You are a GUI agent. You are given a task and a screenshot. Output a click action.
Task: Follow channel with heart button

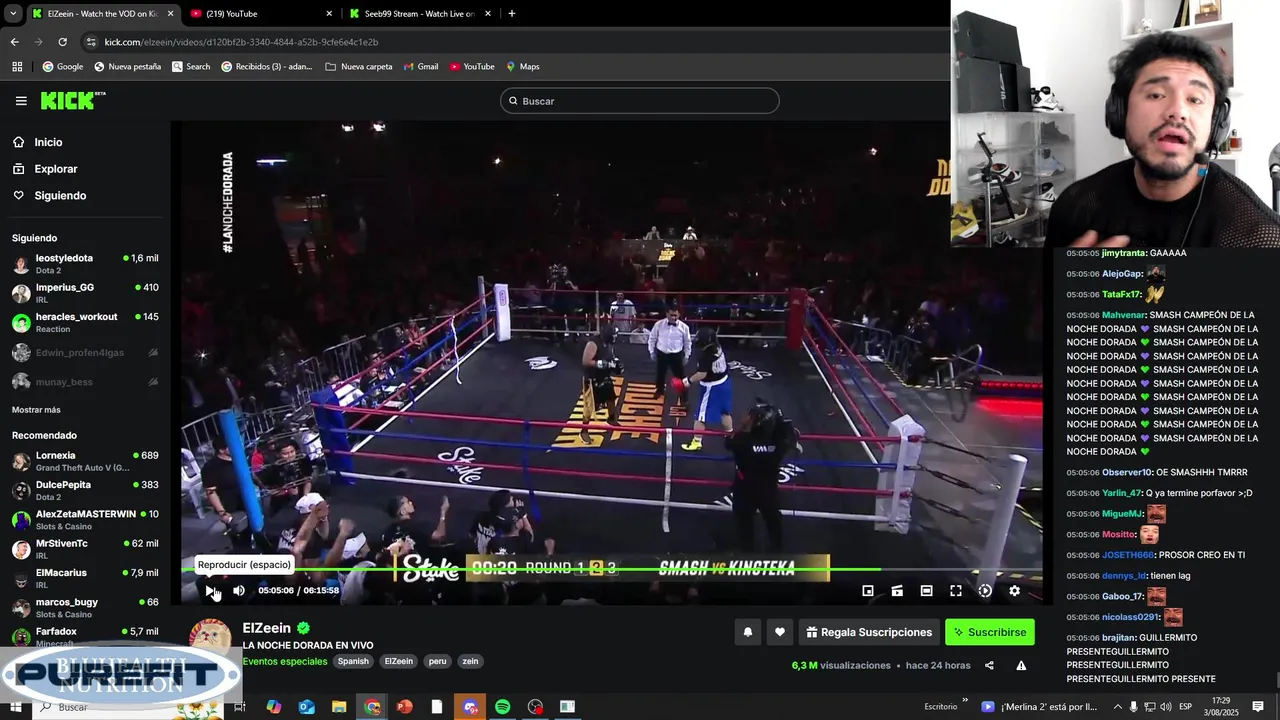click(x=780, y=632)
